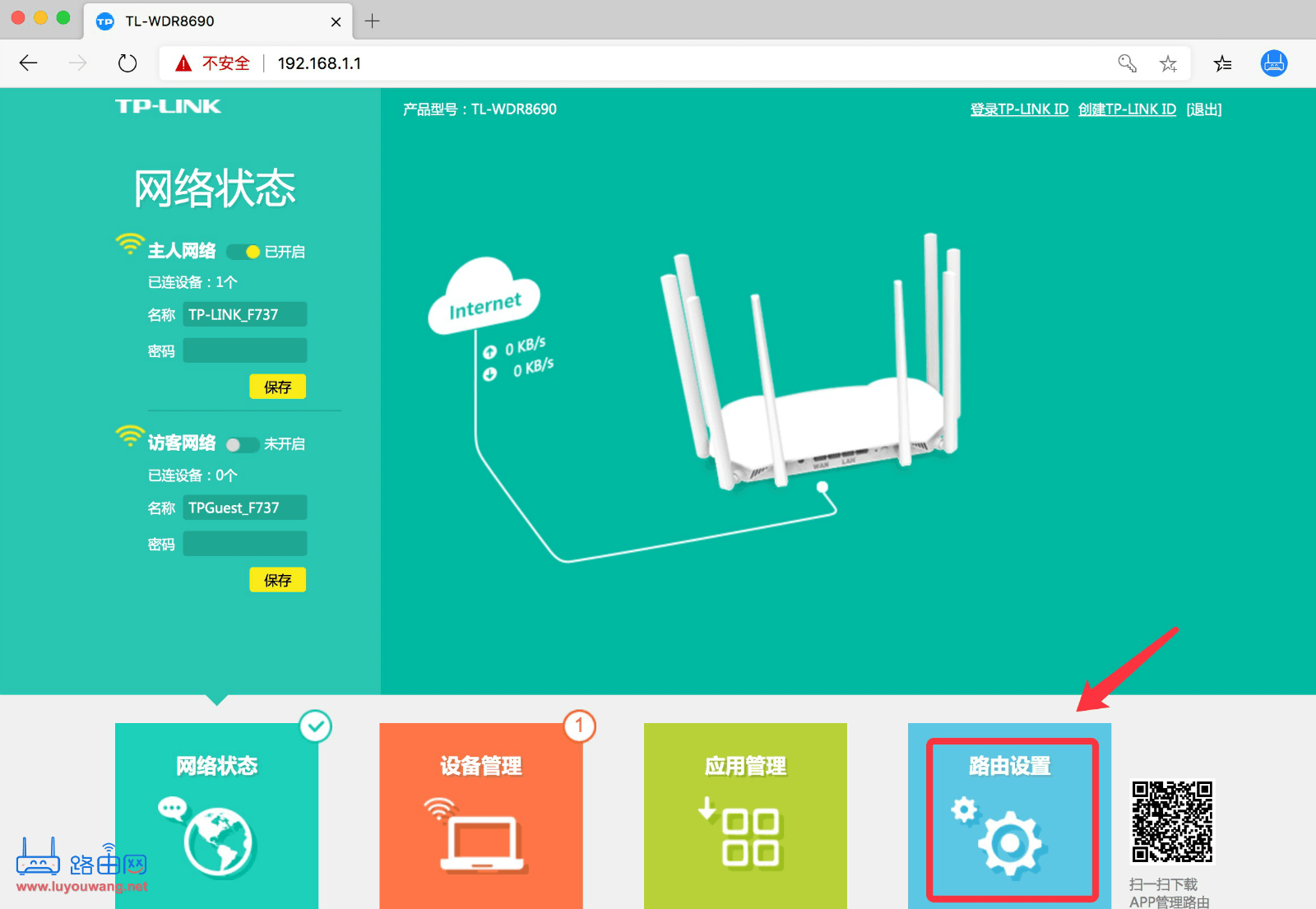Click the 创建TP-LINK ID link
The height and width of the screenshot is (909, 1316).
(x=1127, y=109)
